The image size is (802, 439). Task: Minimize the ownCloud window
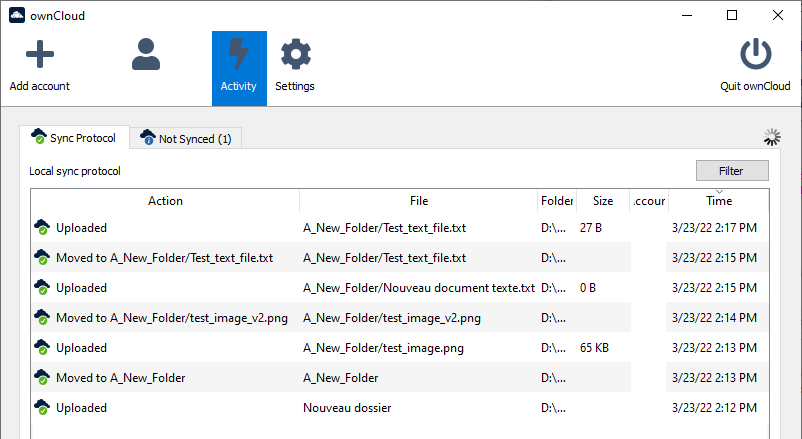pyautogui.click(x=687, y=15)
